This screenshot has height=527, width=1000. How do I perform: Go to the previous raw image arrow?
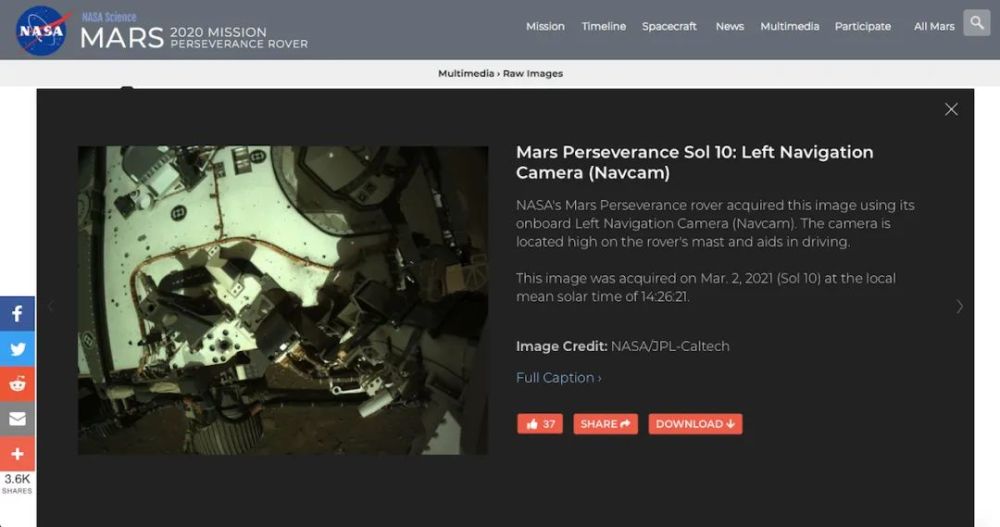(x=51, y=307)
